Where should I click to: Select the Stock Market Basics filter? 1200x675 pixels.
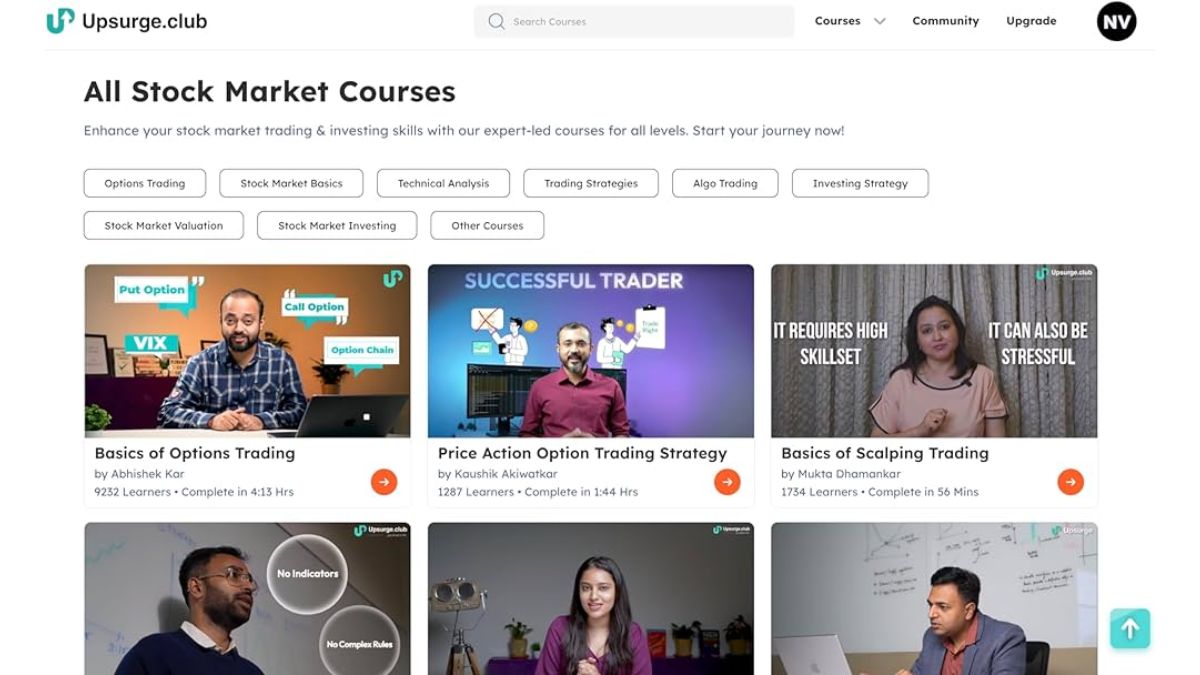pos(291,183)
